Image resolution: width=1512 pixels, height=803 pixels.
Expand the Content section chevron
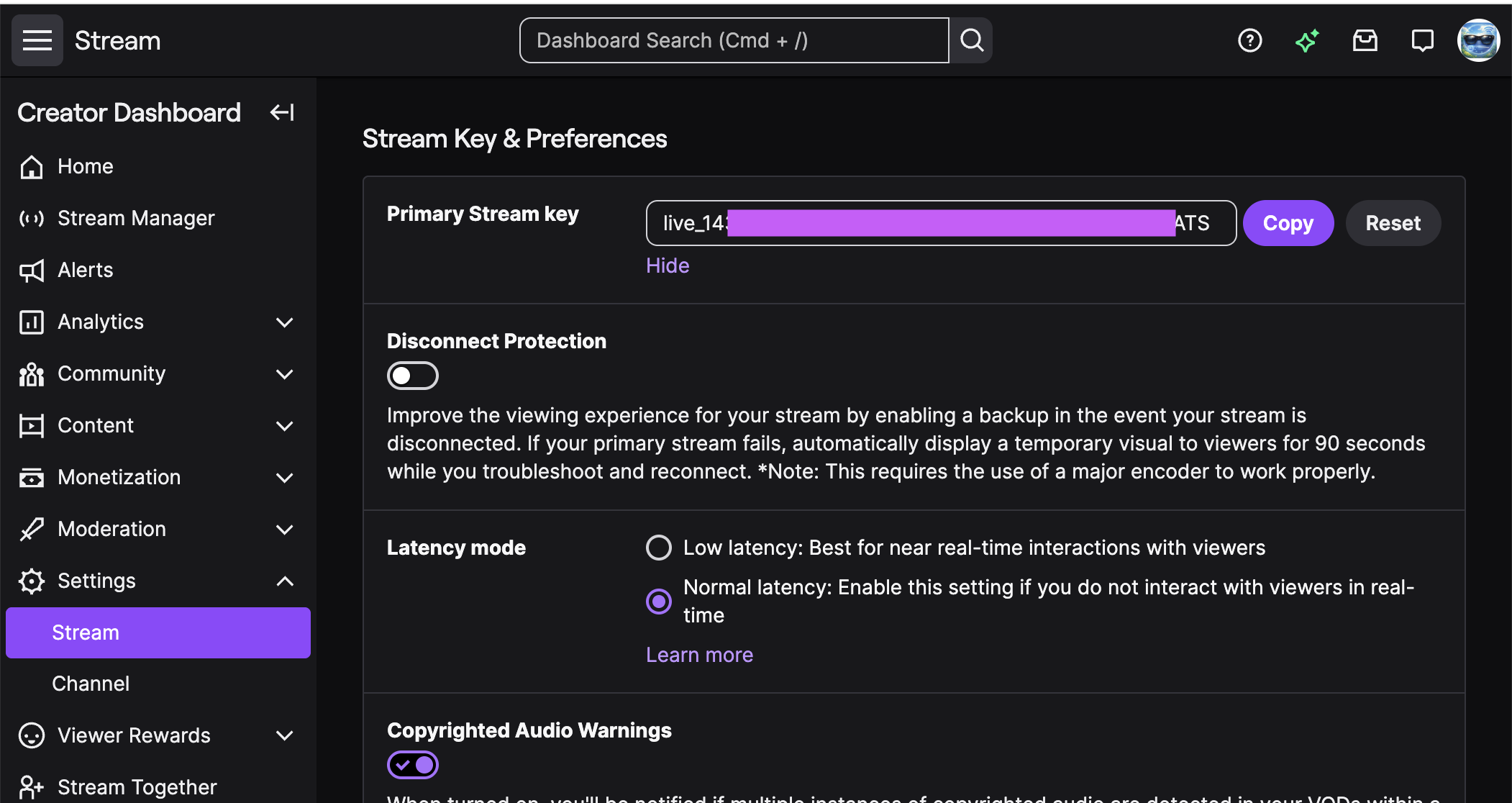(x=285, y=426)
